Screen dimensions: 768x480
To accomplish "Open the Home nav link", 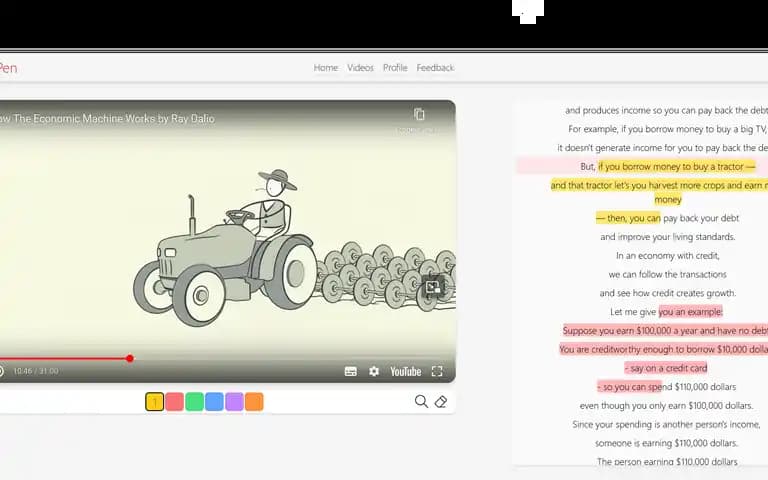I will (x=326, y=68).
